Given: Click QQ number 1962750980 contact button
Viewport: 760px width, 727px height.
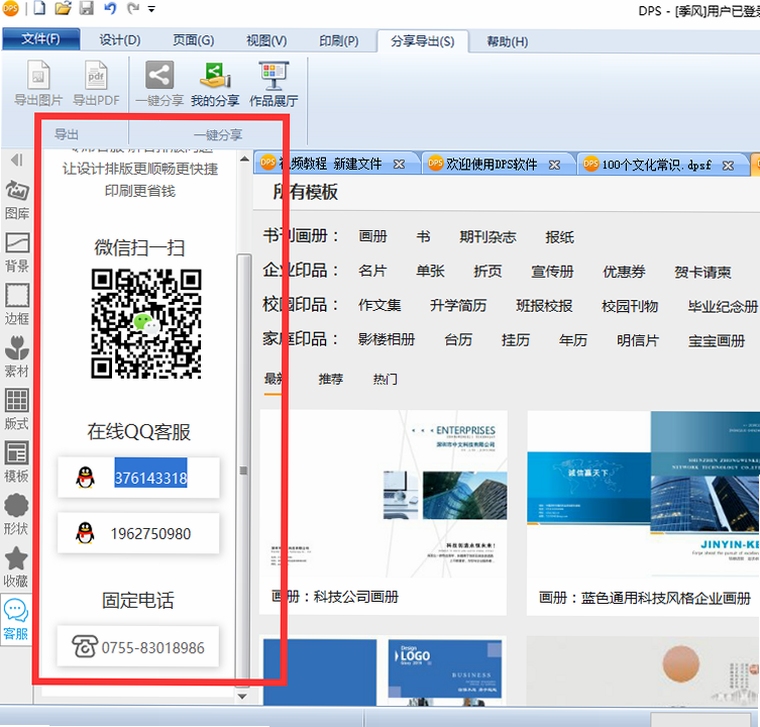Looking at the screenshot, I should pos(139,534).
